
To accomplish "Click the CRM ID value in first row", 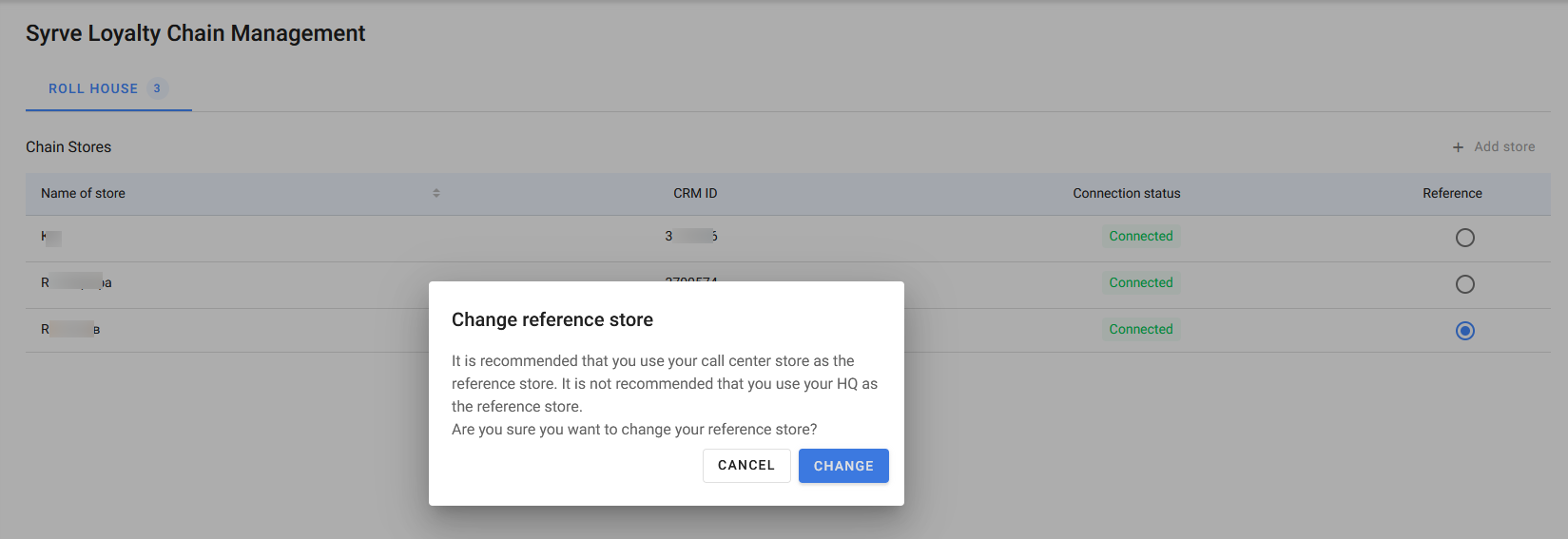I will click(691, 236).
